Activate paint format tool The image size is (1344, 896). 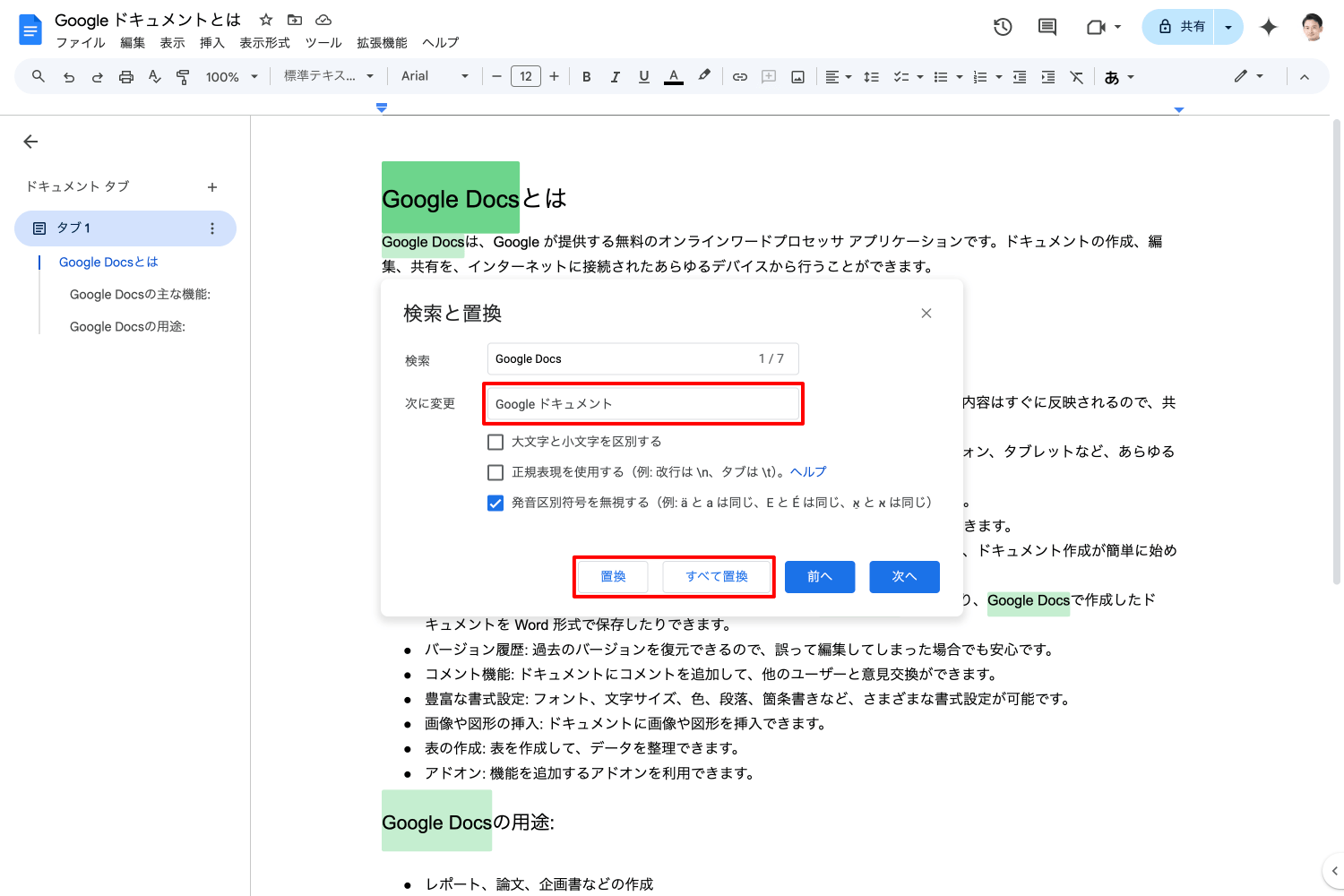pyautogui.click(x=183, y=77)
